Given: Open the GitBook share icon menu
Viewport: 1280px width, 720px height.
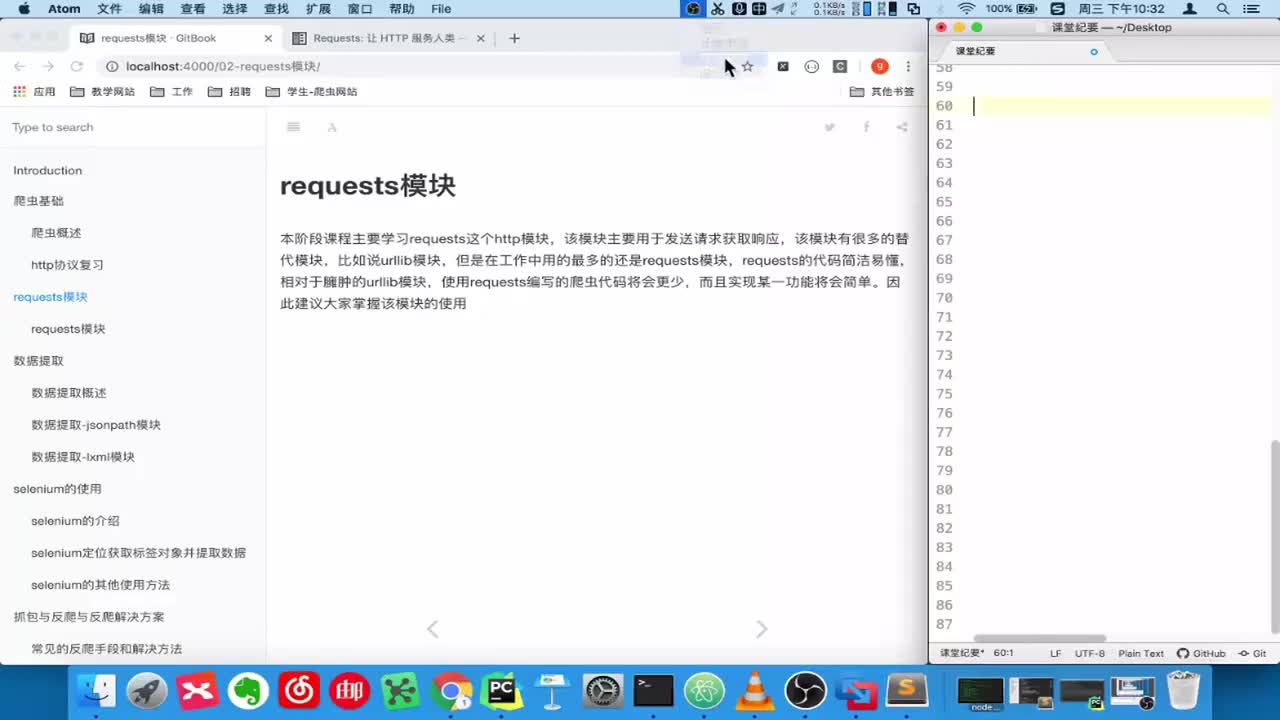Looking at the screenshot, I should [902, 127].
